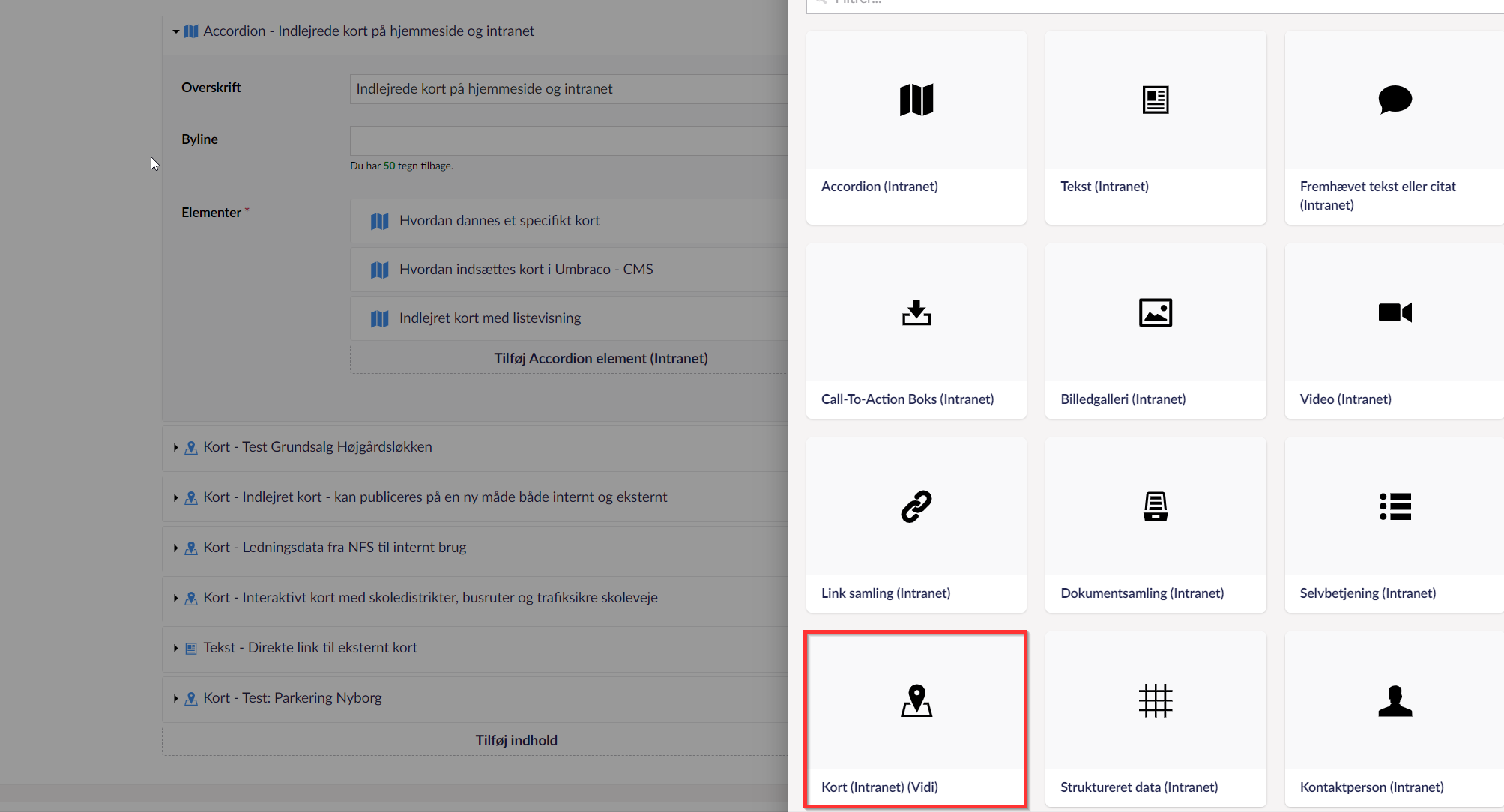This screenshot has height=812, width=1504.
Task: Pick the Link samling chain icon
Action: pyautogui.click(x=916, y=506)
